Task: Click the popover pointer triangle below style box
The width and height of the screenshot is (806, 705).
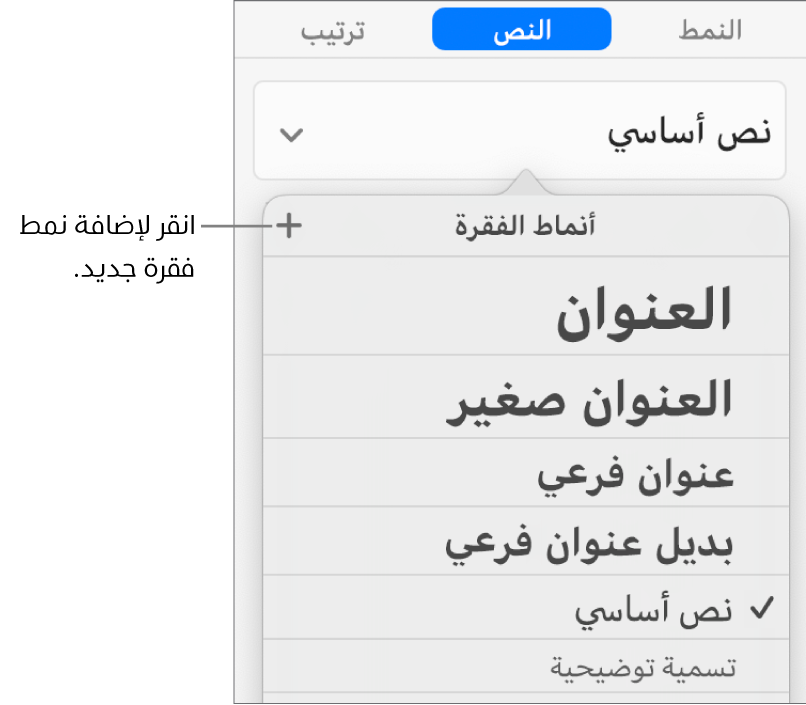Action: 526,184
